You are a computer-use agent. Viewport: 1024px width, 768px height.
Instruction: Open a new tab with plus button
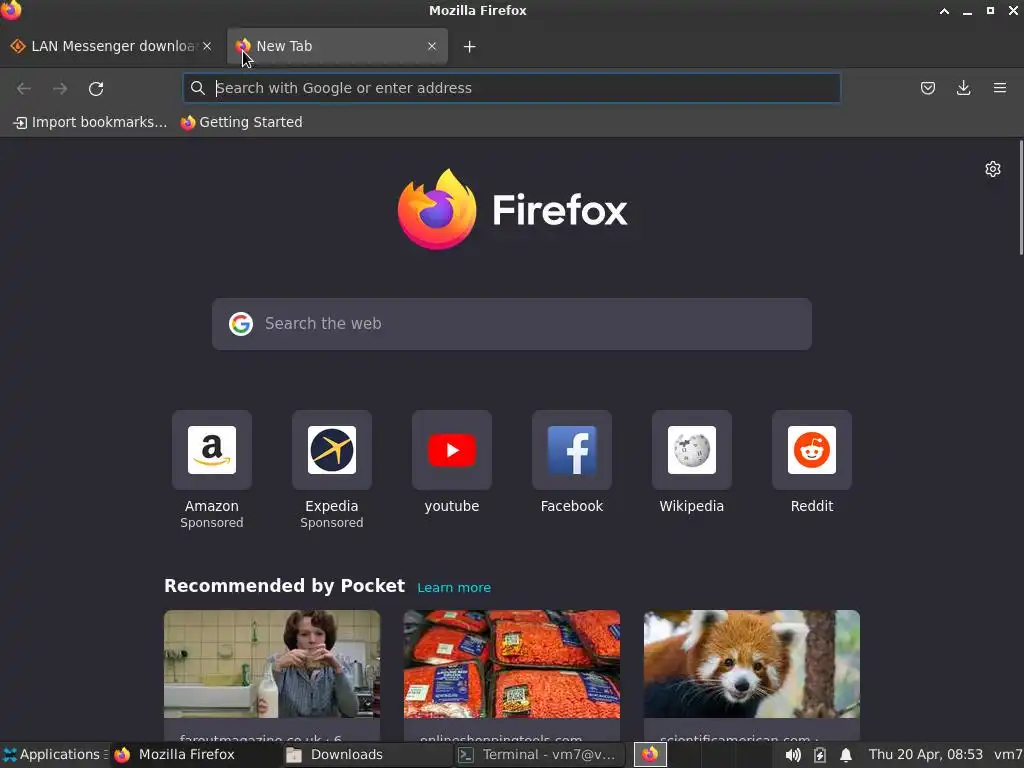tap(469, 46)
